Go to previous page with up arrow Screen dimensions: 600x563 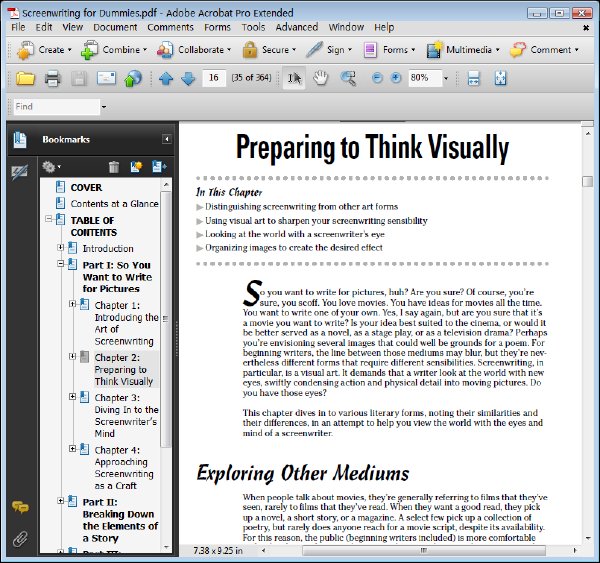pyautogui.click(x=166, y=78)
